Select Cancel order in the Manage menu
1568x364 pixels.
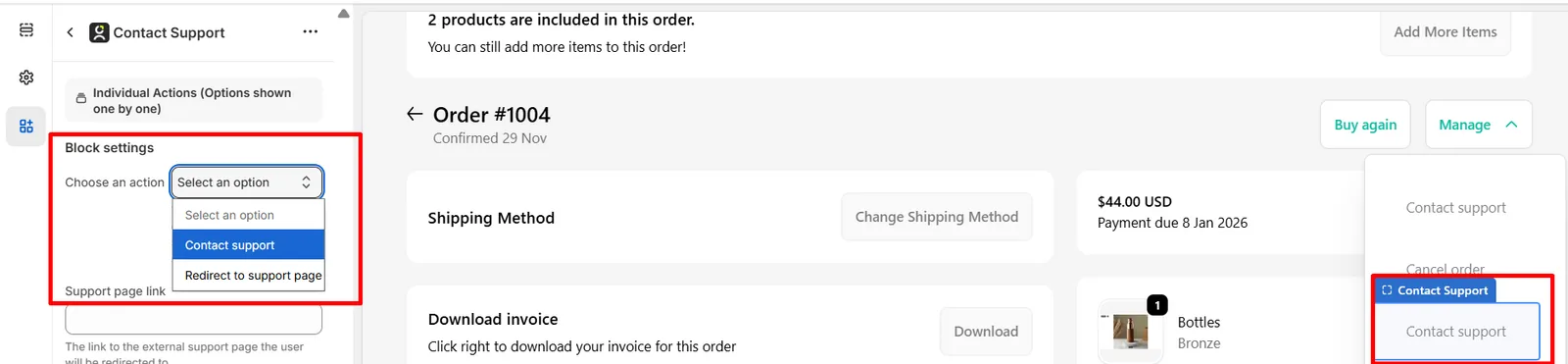click(x=1445, y=269)
